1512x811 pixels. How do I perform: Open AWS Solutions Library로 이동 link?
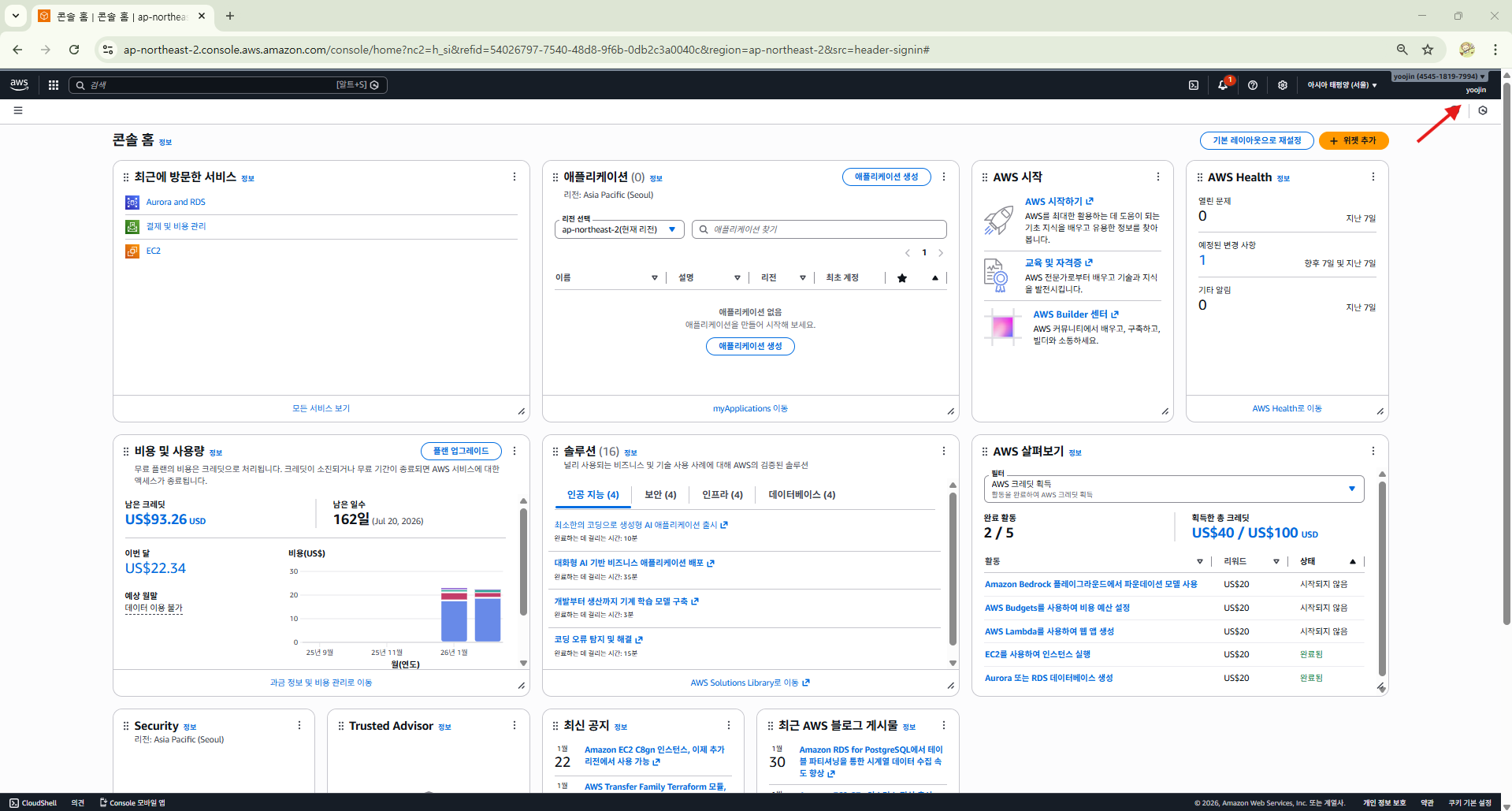750,683
